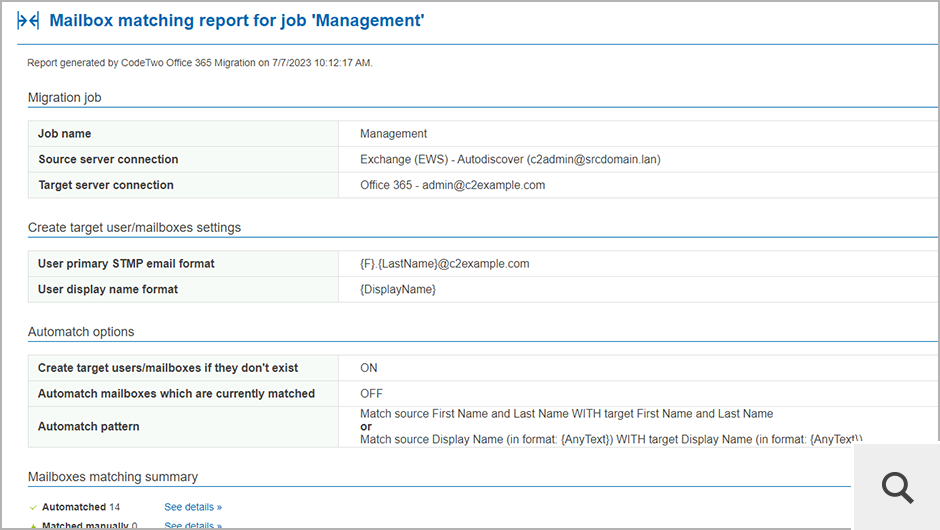The width and height of the screenshot is (940, 530).
Task: Click the 'Automatched 14' summary entry
Action: point(81,507)
